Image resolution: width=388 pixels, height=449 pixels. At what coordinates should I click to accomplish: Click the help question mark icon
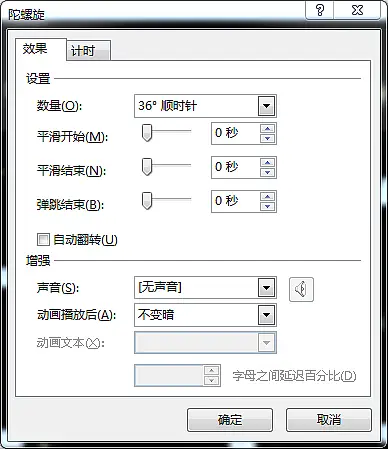(x=320, y=10)
